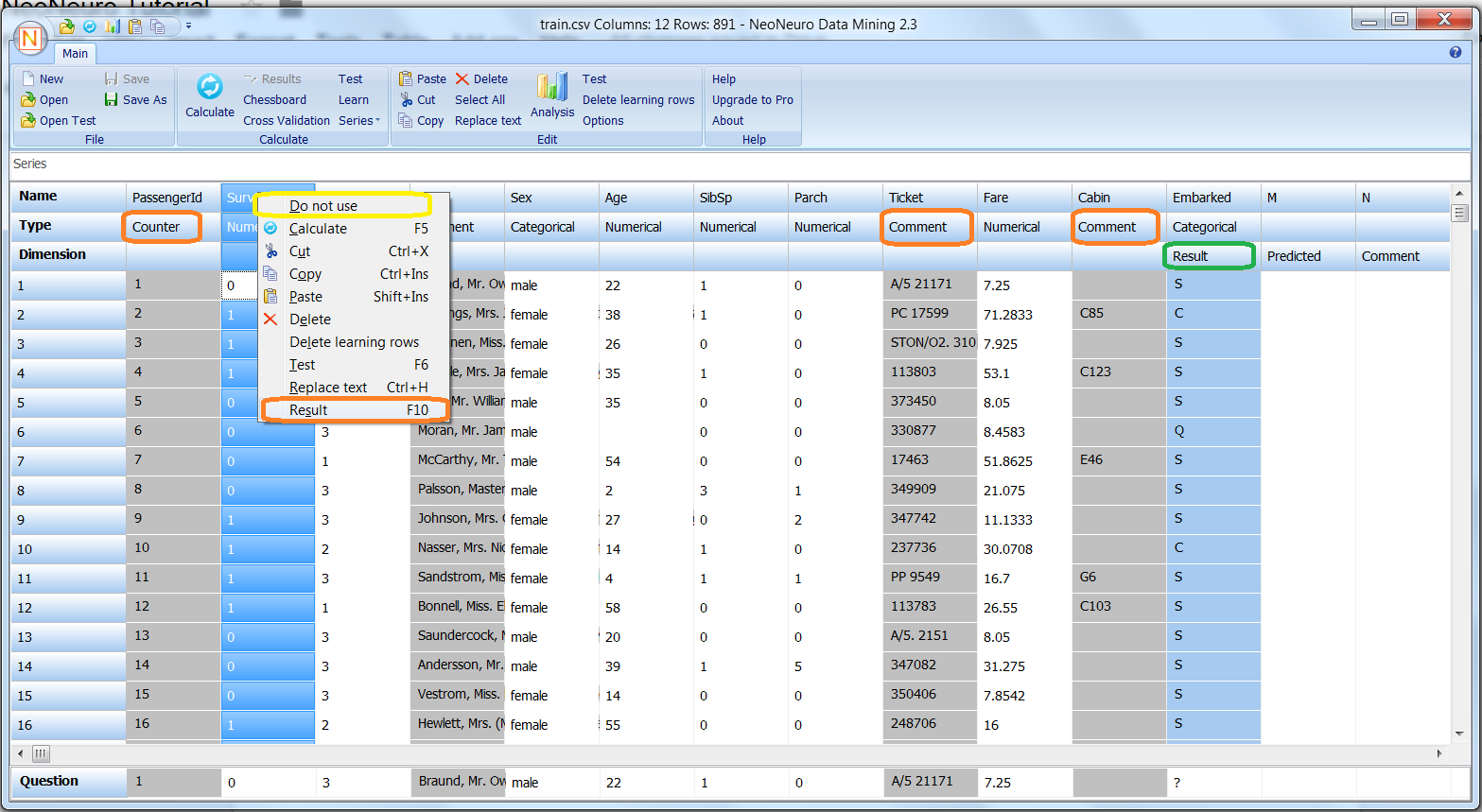Select 'Result' in the context menu
The height and width of the screenshot is (812, 1482).
(308, 410)
